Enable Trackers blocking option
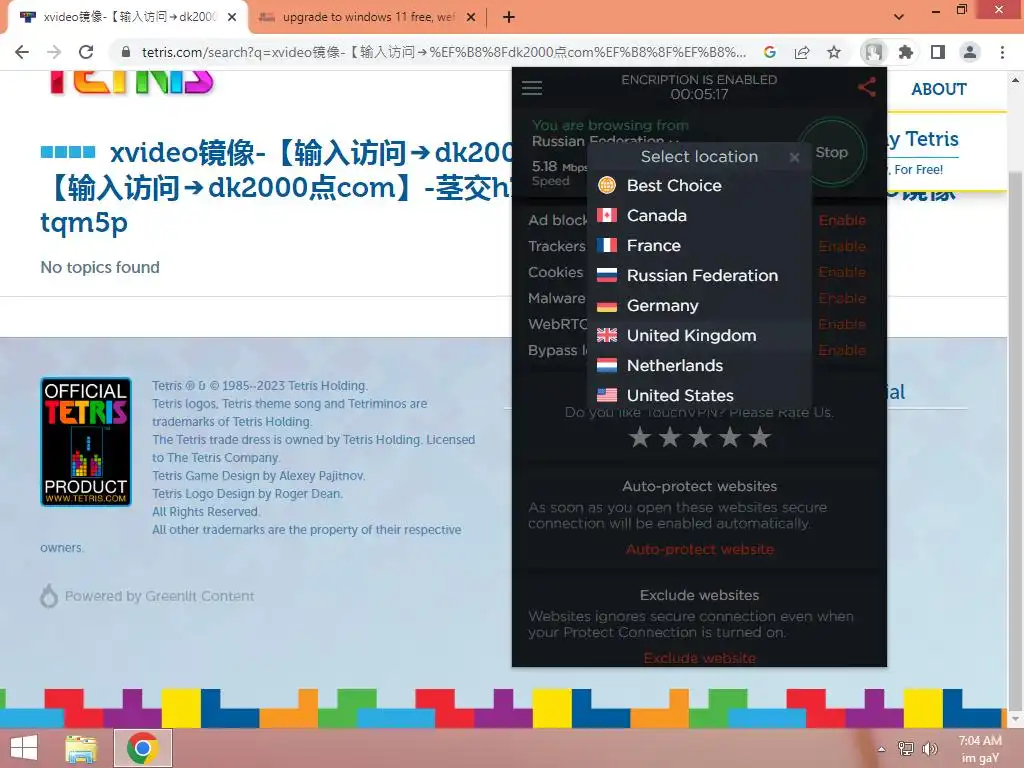Screen dimensions: 1024x768 coord(842,246)
